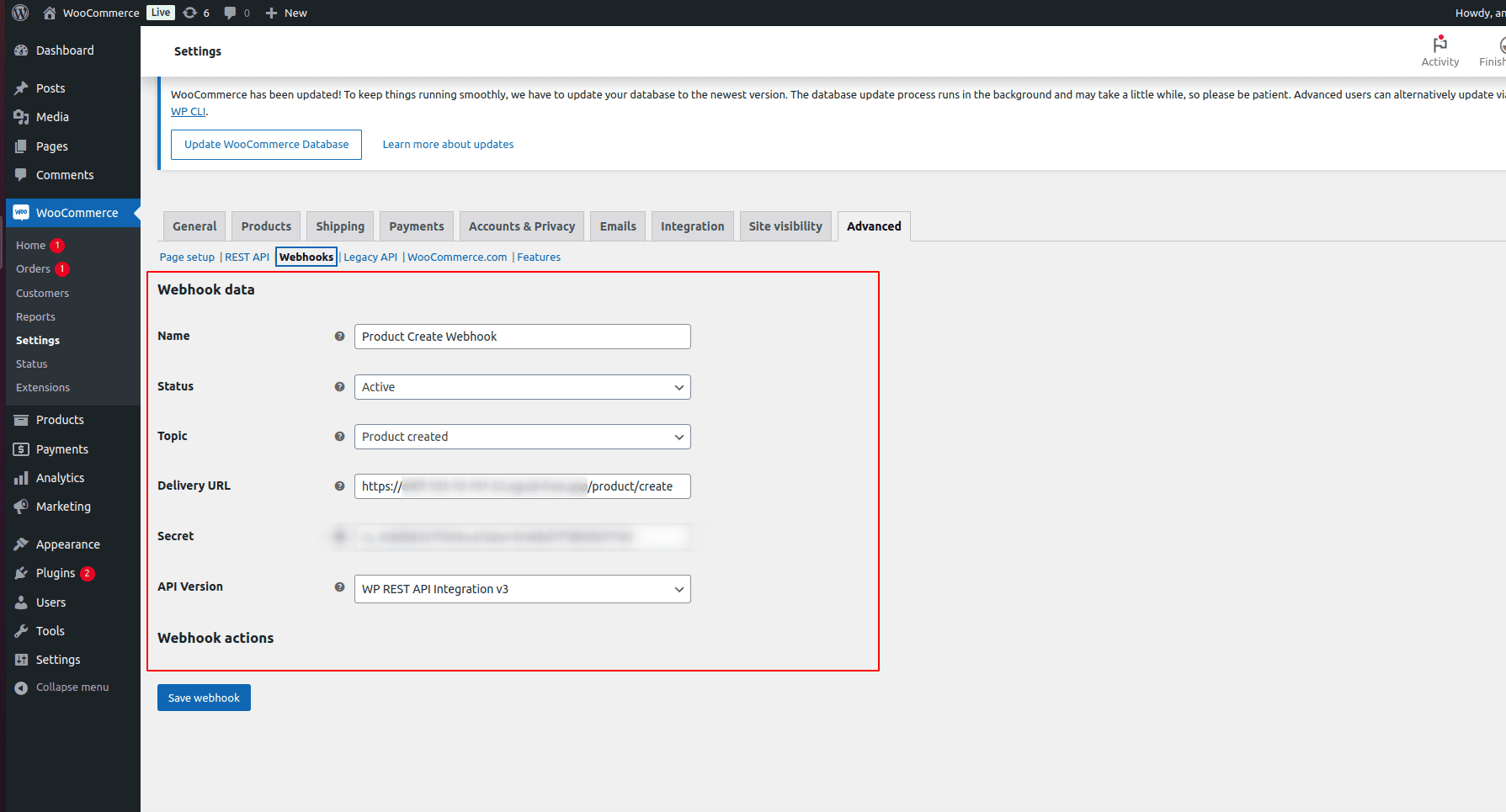Viewport: 1506px width, 812px height.
Task: Go to Page setup subsection
Action: point(187,257)
